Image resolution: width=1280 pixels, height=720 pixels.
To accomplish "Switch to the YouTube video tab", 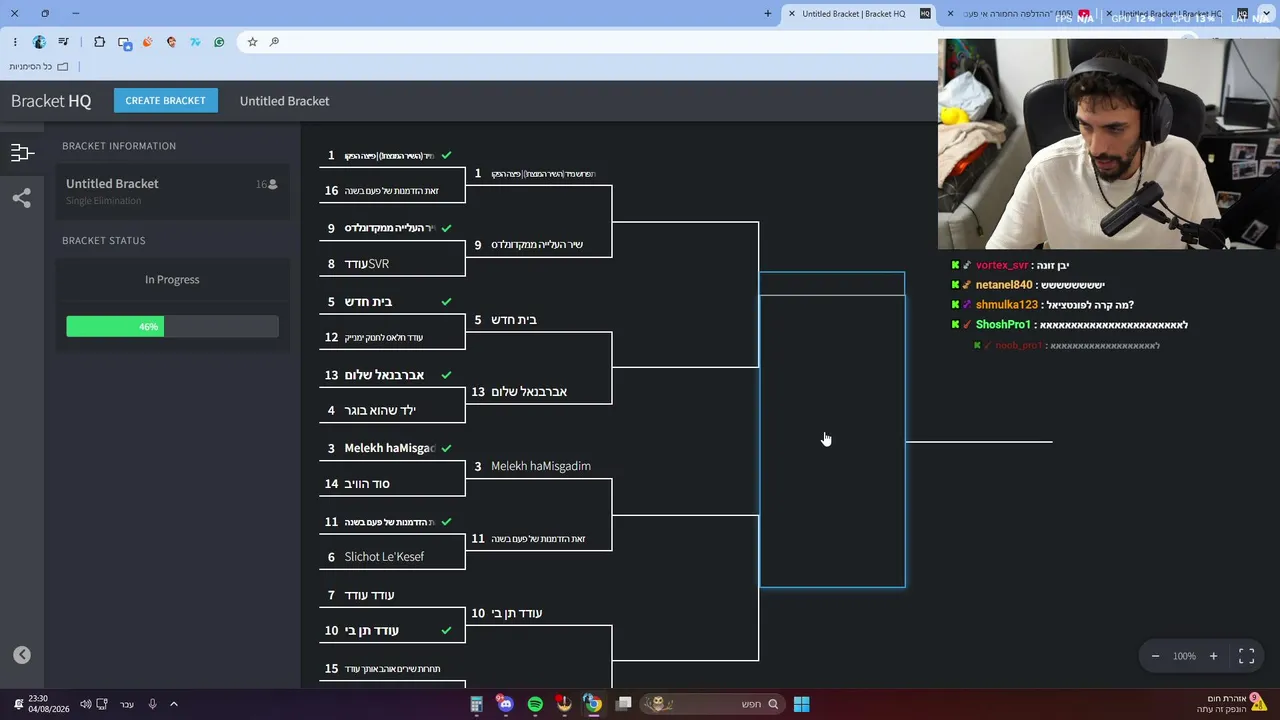I will (x=1019, y=14).
